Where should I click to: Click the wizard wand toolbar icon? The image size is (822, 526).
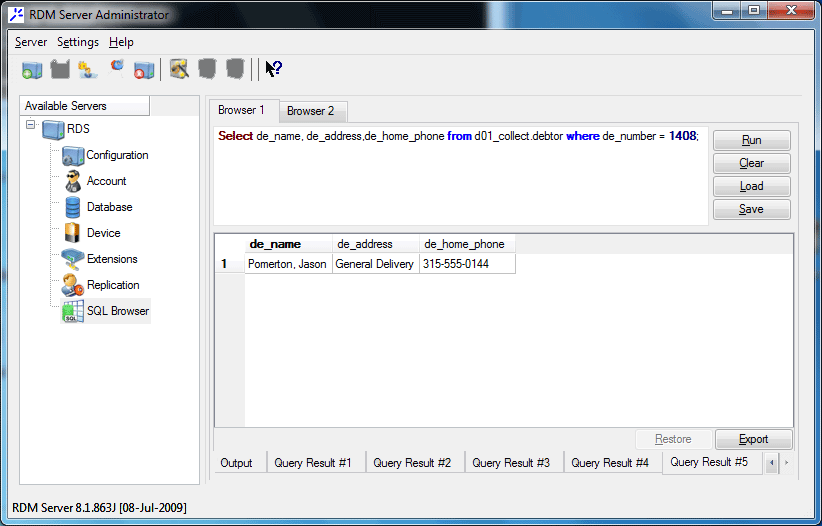tap(179, 69)
